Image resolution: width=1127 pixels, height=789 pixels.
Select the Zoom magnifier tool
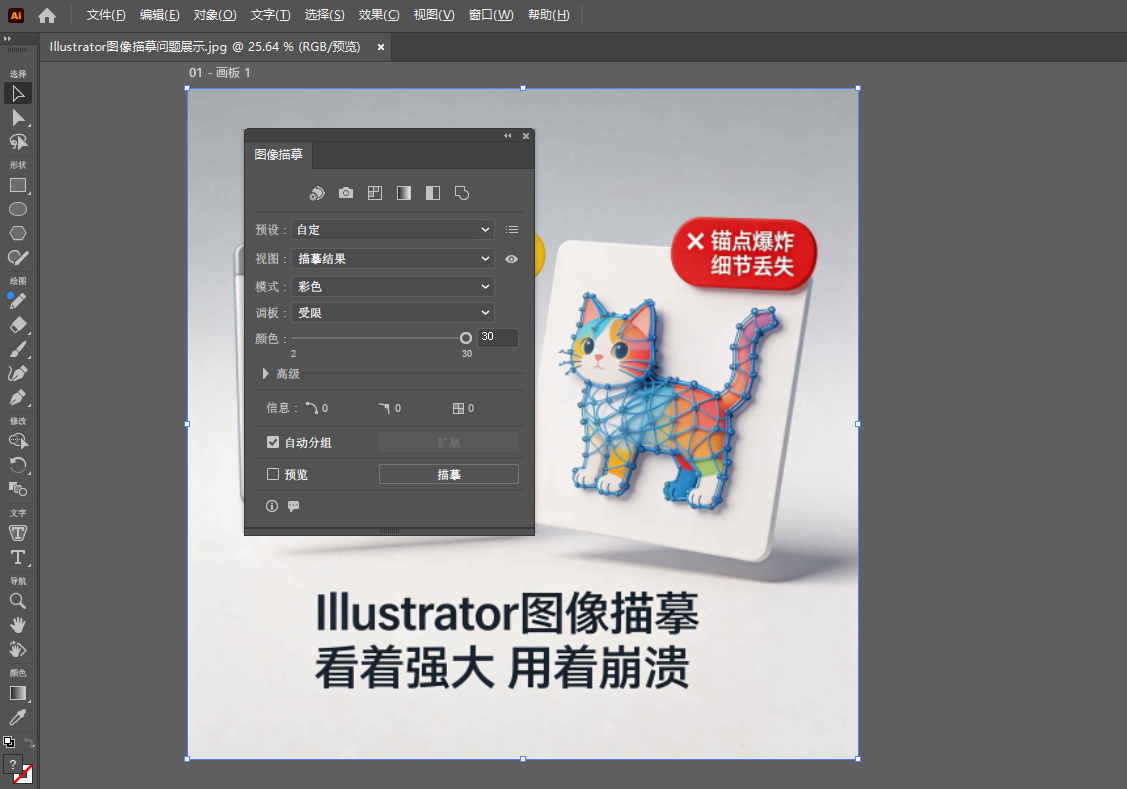[x=18, y=601]
